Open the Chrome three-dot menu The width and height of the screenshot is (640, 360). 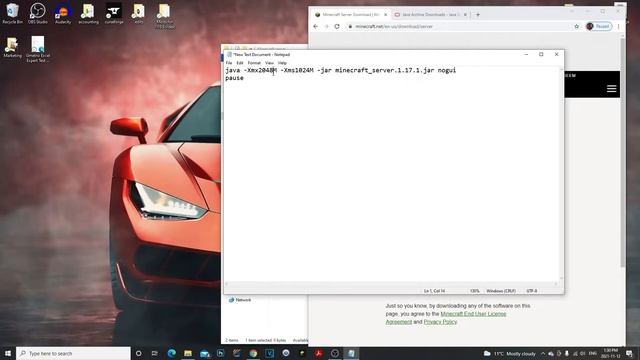[618, 26]
